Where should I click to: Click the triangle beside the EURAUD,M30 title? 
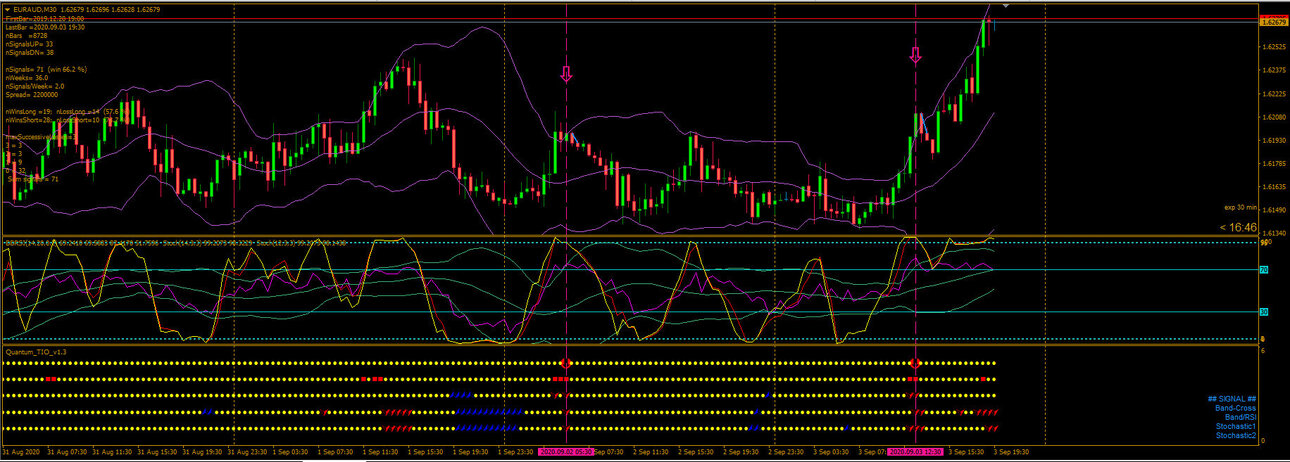(x=8, y=9)
